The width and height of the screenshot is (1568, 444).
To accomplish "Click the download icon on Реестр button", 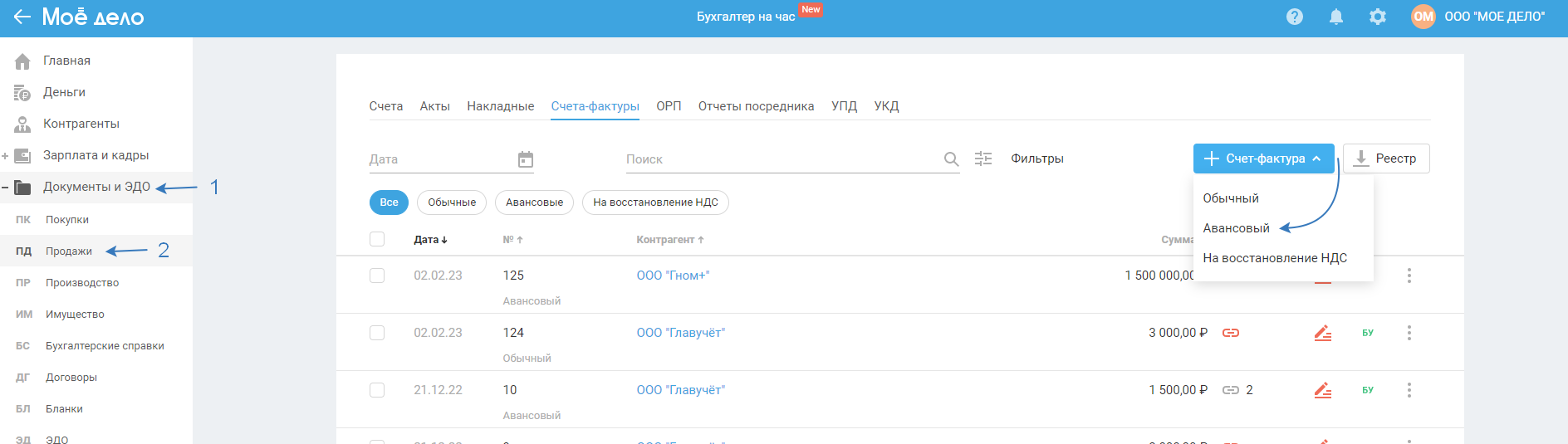I will click(x=1360, y=159).
